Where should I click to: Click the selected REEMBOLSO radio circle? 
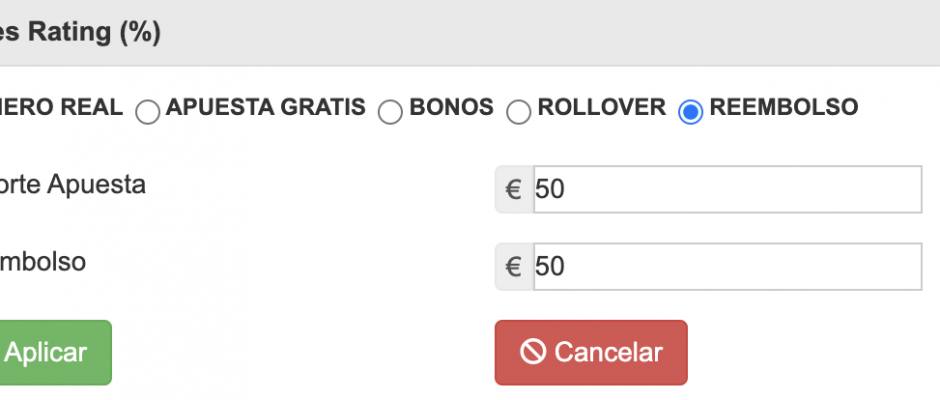click(690, 112)
